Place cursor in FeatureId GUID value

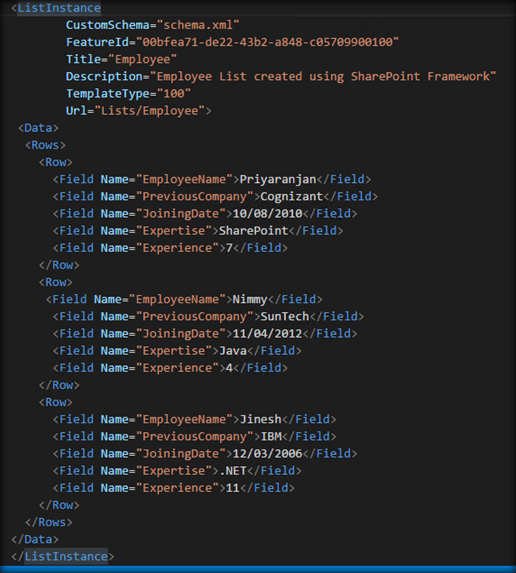[x=268, y=42]
